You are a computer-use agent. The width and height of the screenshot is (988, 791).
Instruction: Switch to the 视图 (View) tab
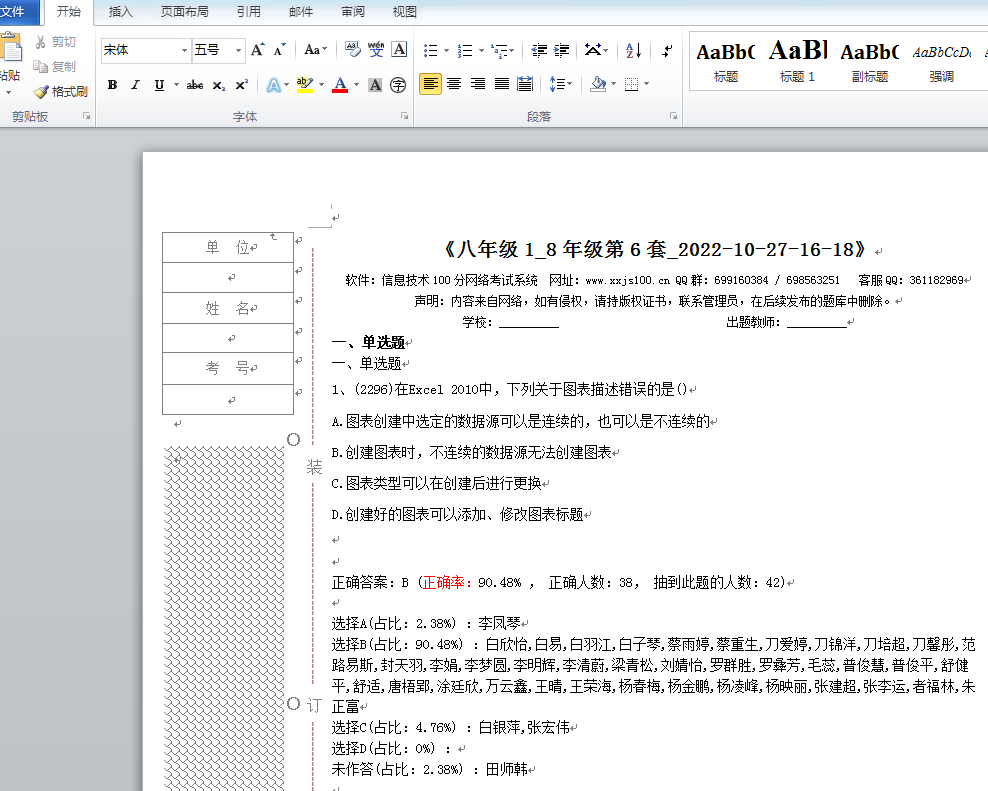click(x=405, y=12)
